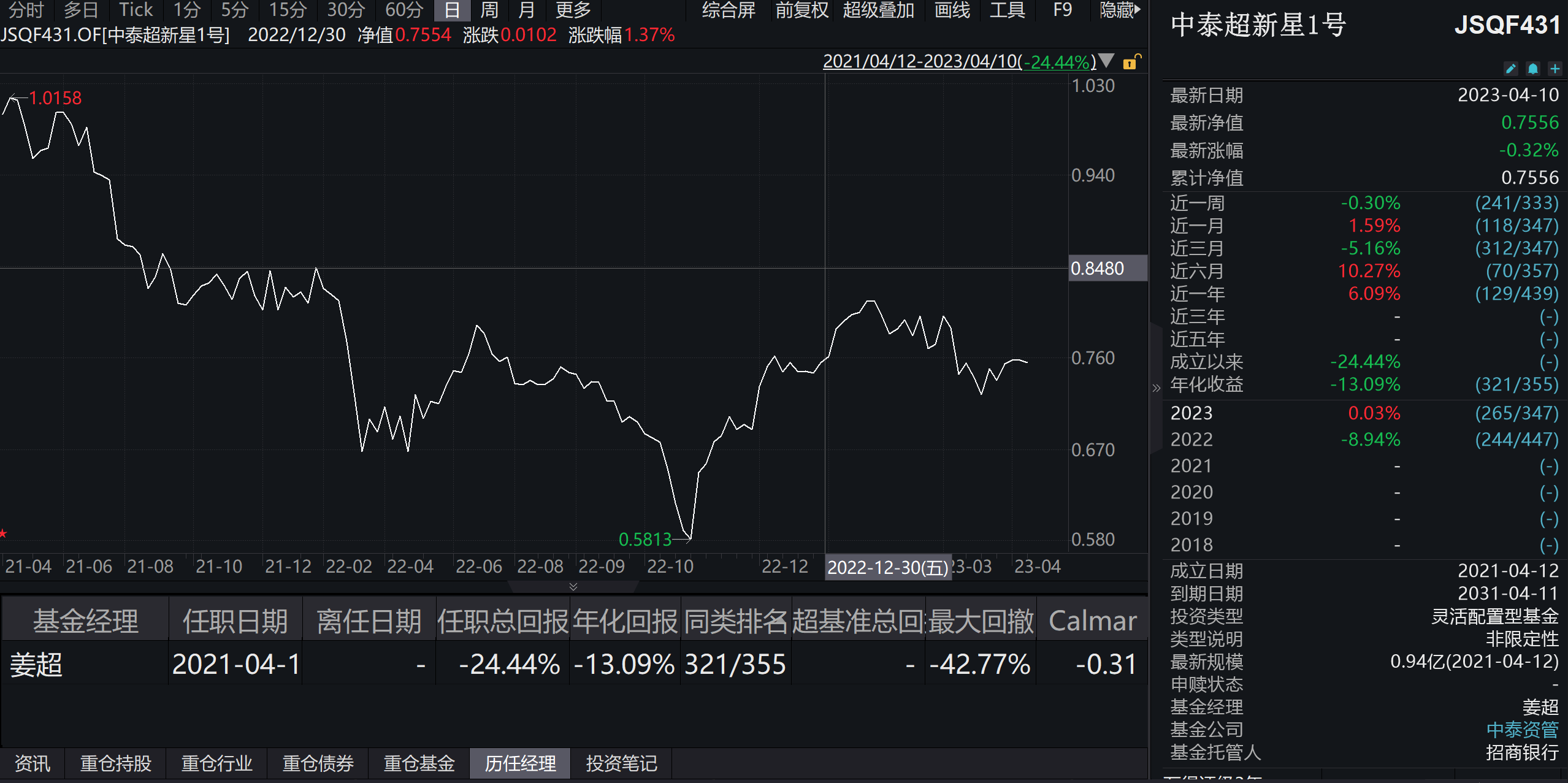Image resolution: width=1568 pixels, height=783 pixels.
Task: Sort by 最大回撤 column header
Action: click(x=981, y=621)
